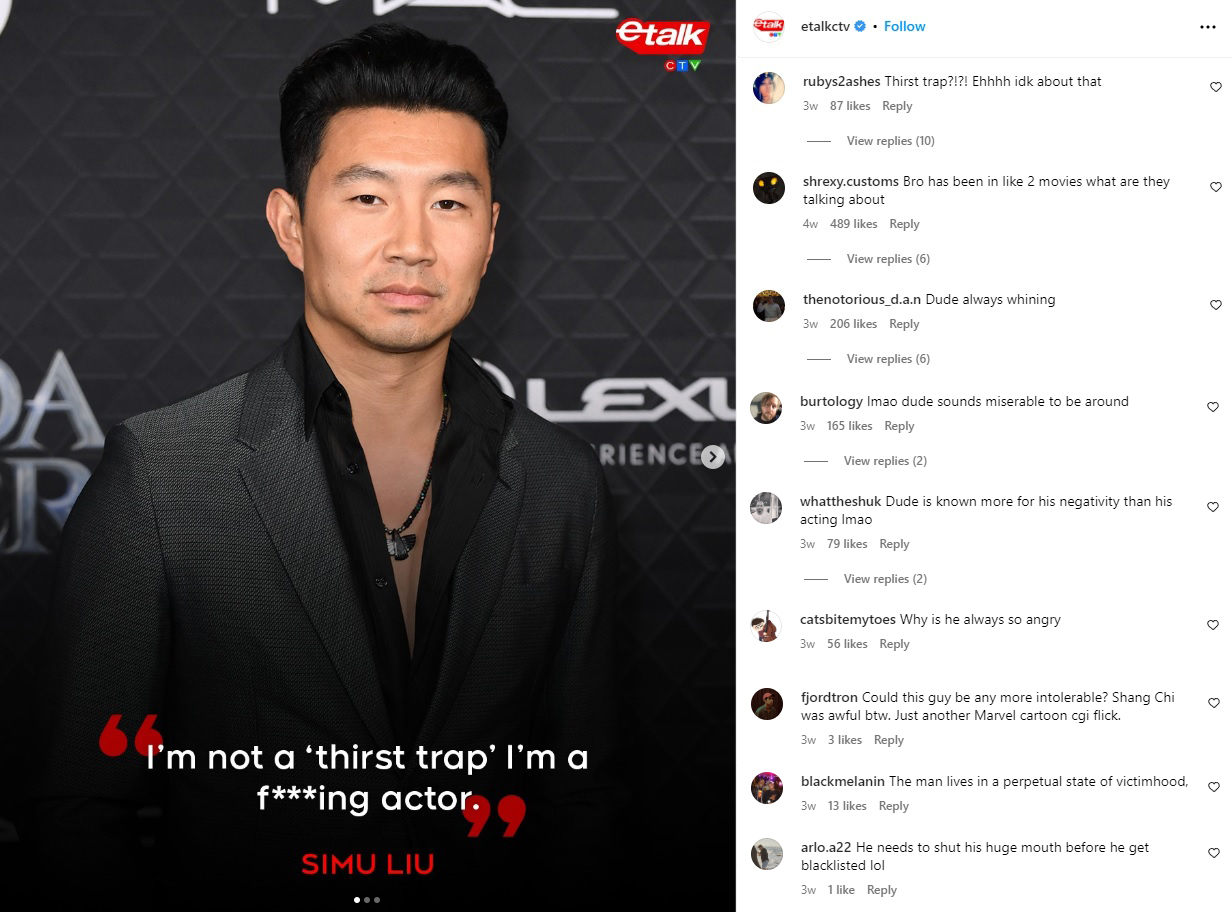Like rubys2ashes comment with heart icon
The height and width of the screenshot is (912, 1232).
pos(1215,87)
